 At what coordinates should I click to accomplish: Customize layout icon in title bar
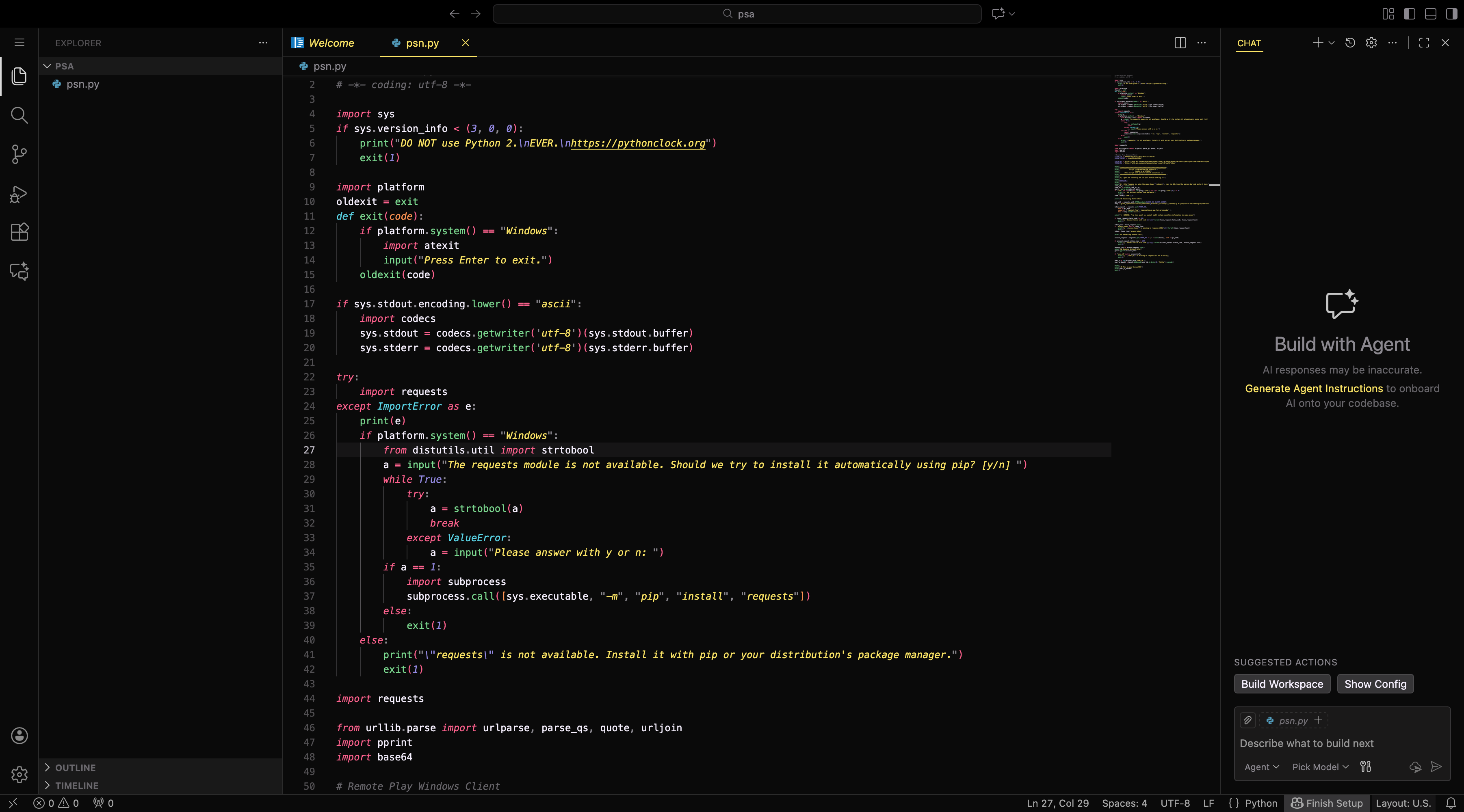point(1388,14)
